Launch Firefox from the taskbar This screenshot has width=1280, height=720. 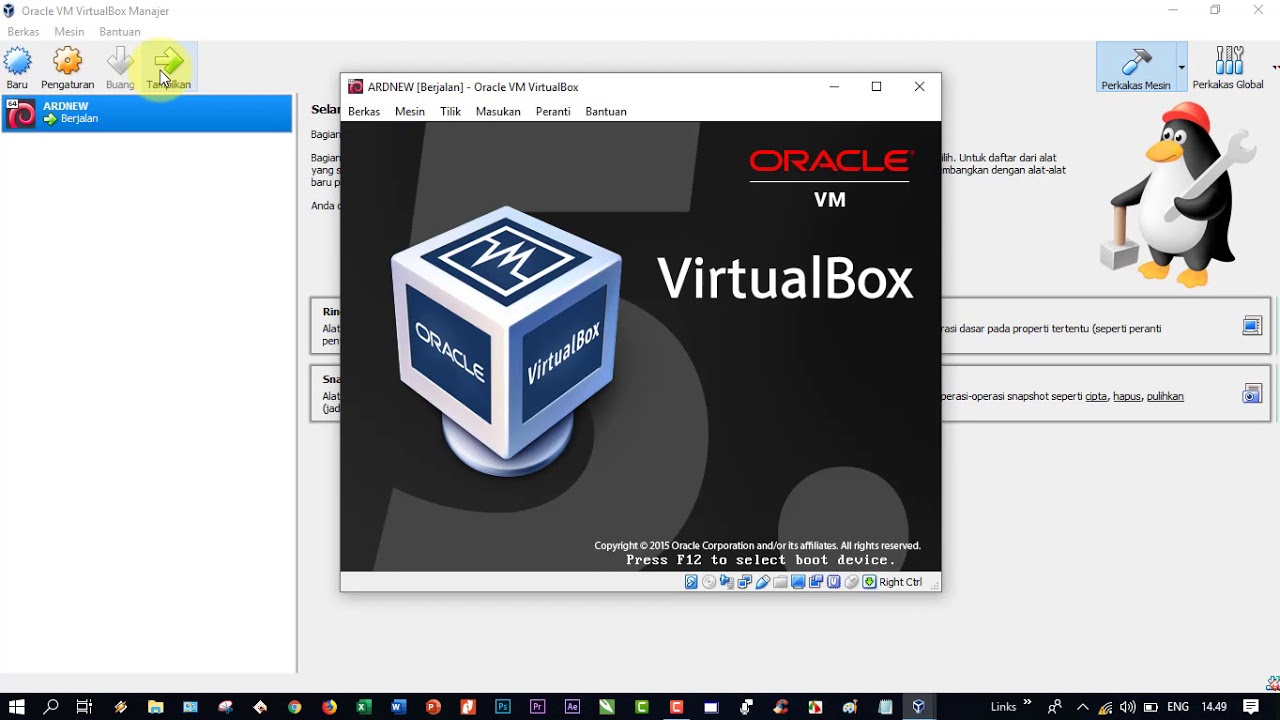pos(330,707)
